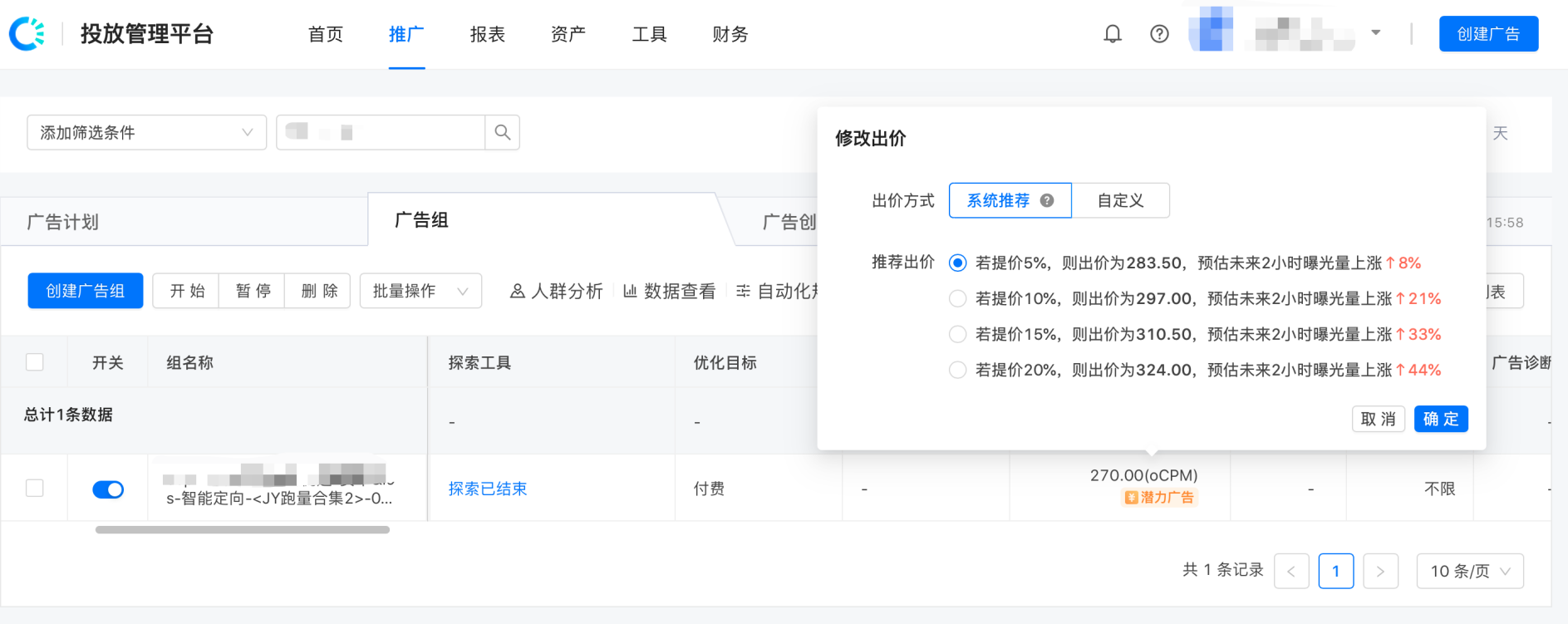Click the 创建广告 button

click(x=1488, y=34)
